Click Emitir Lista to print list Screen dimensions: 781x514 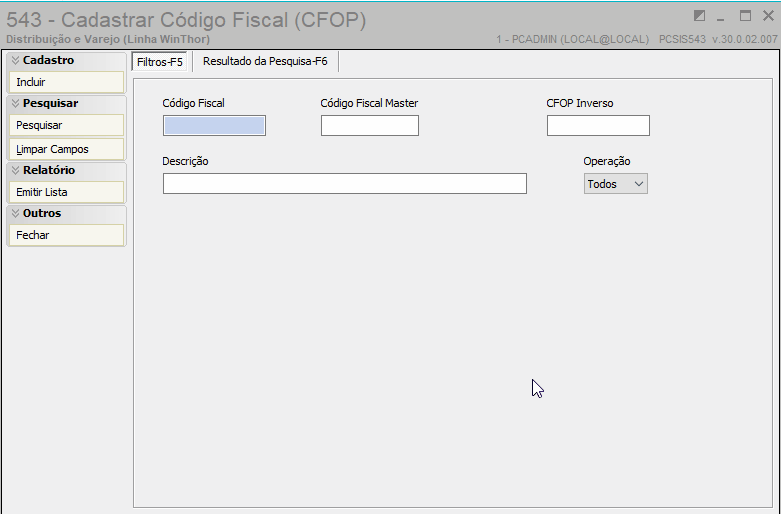tap(66, 192)
